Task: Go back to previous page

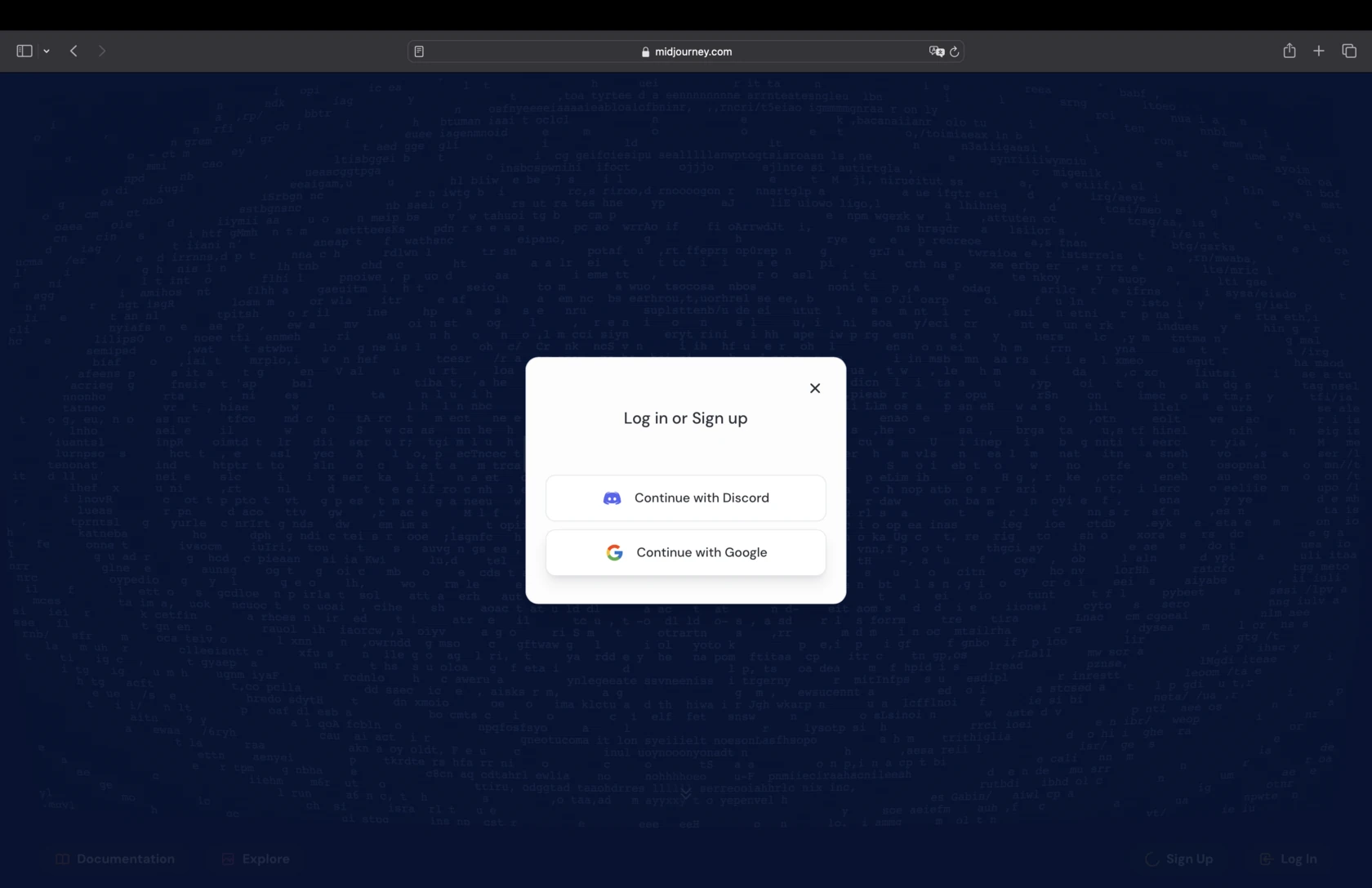Action: (x=73, y=51)
